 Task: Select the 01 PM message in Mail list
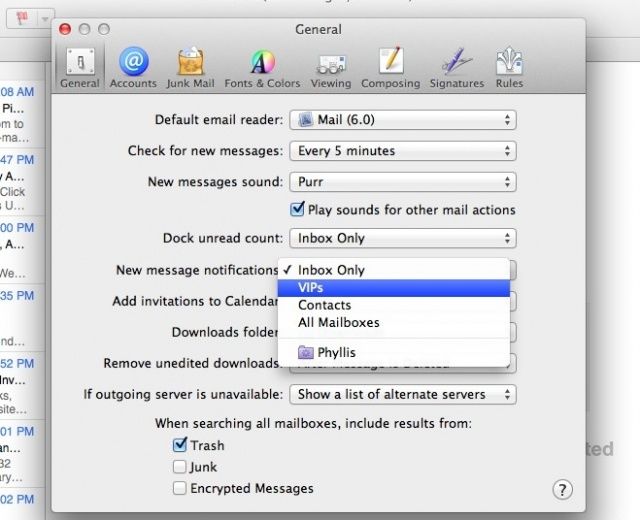(20, 454)
